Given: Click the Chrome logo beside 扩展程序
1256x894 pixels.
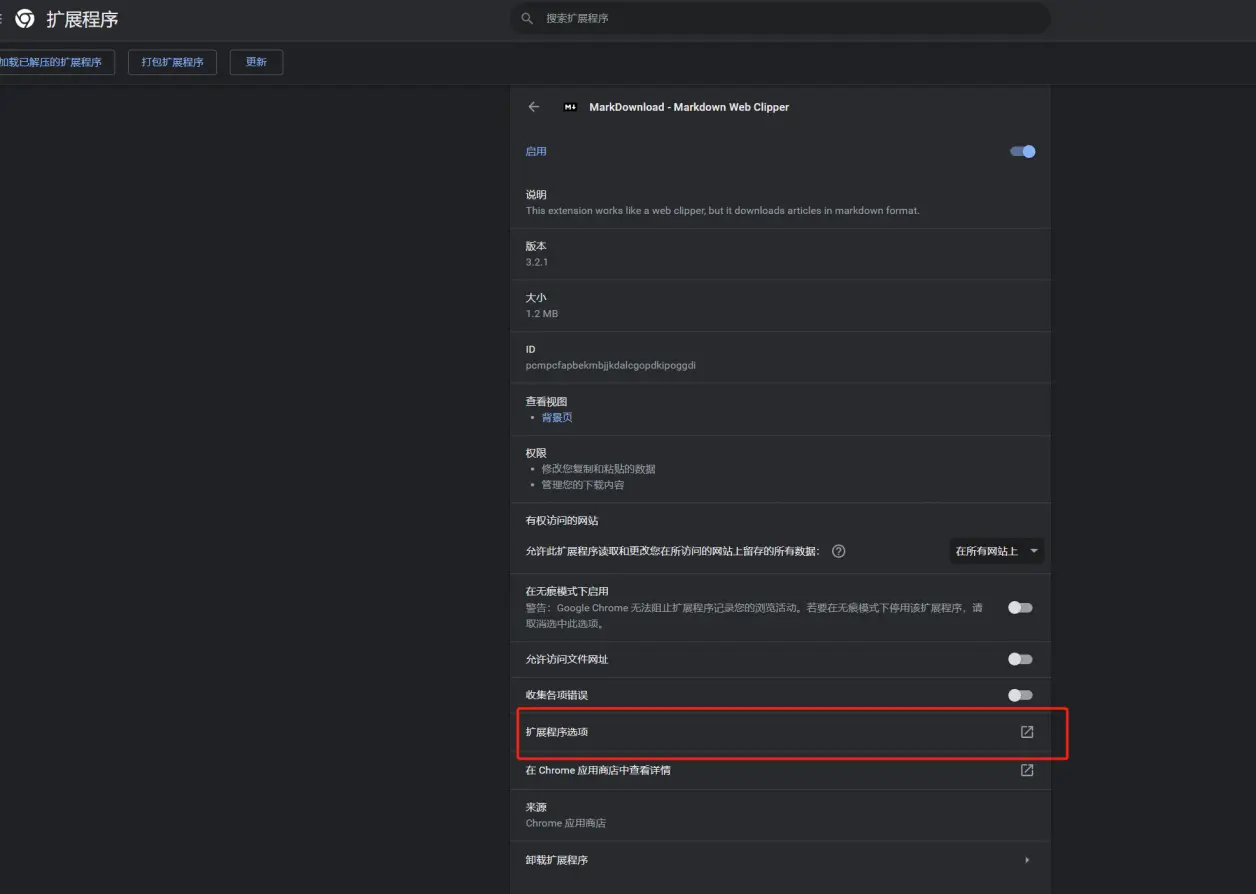Looking at the screenshot, I should 25,19.
